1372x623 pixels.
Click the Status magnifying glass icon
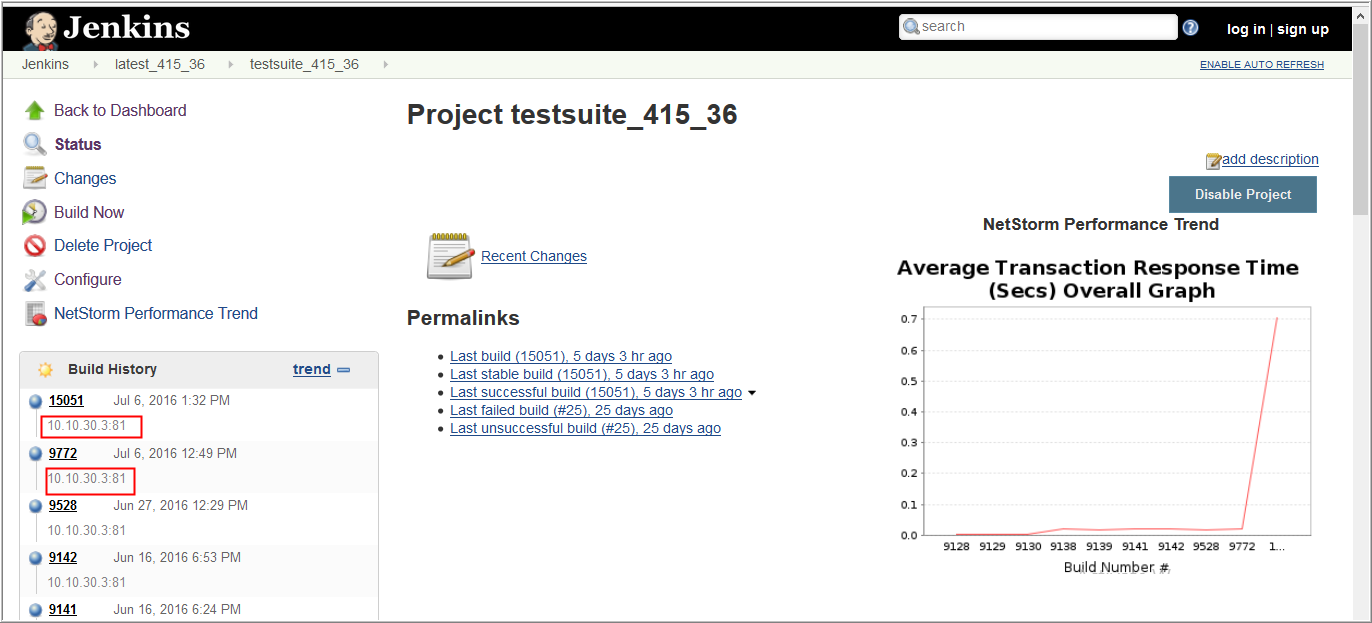(35, 144)
